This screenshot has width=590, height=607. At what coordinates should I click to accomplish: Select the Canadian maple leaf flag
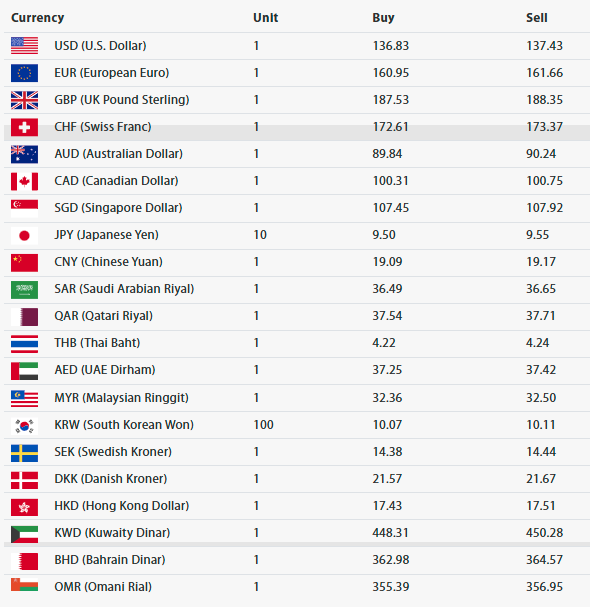[x=24, y=181]
